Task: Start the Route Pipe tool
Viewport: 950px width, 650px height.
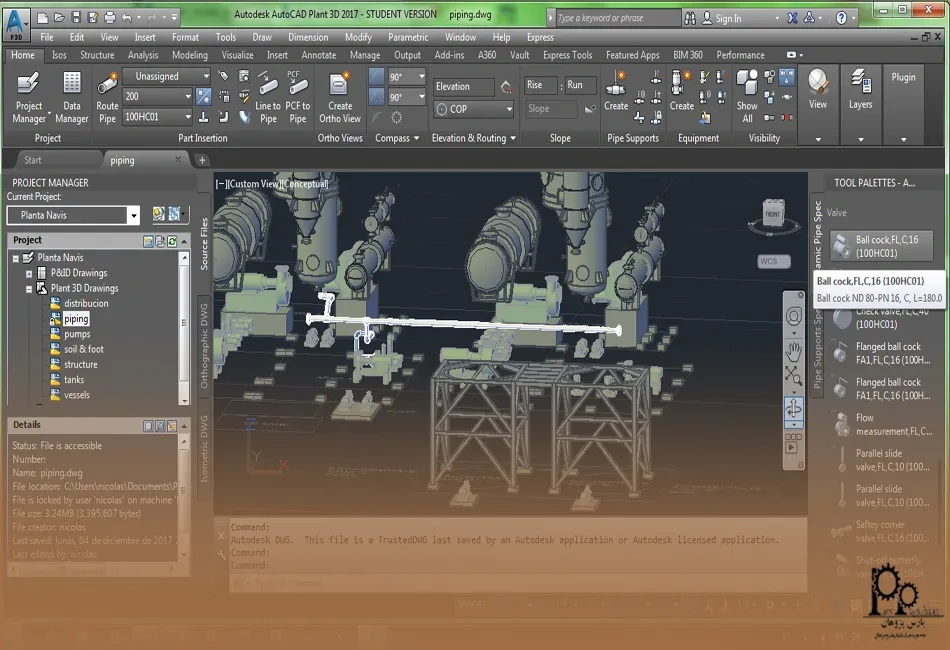Action: tap(107, 97)
